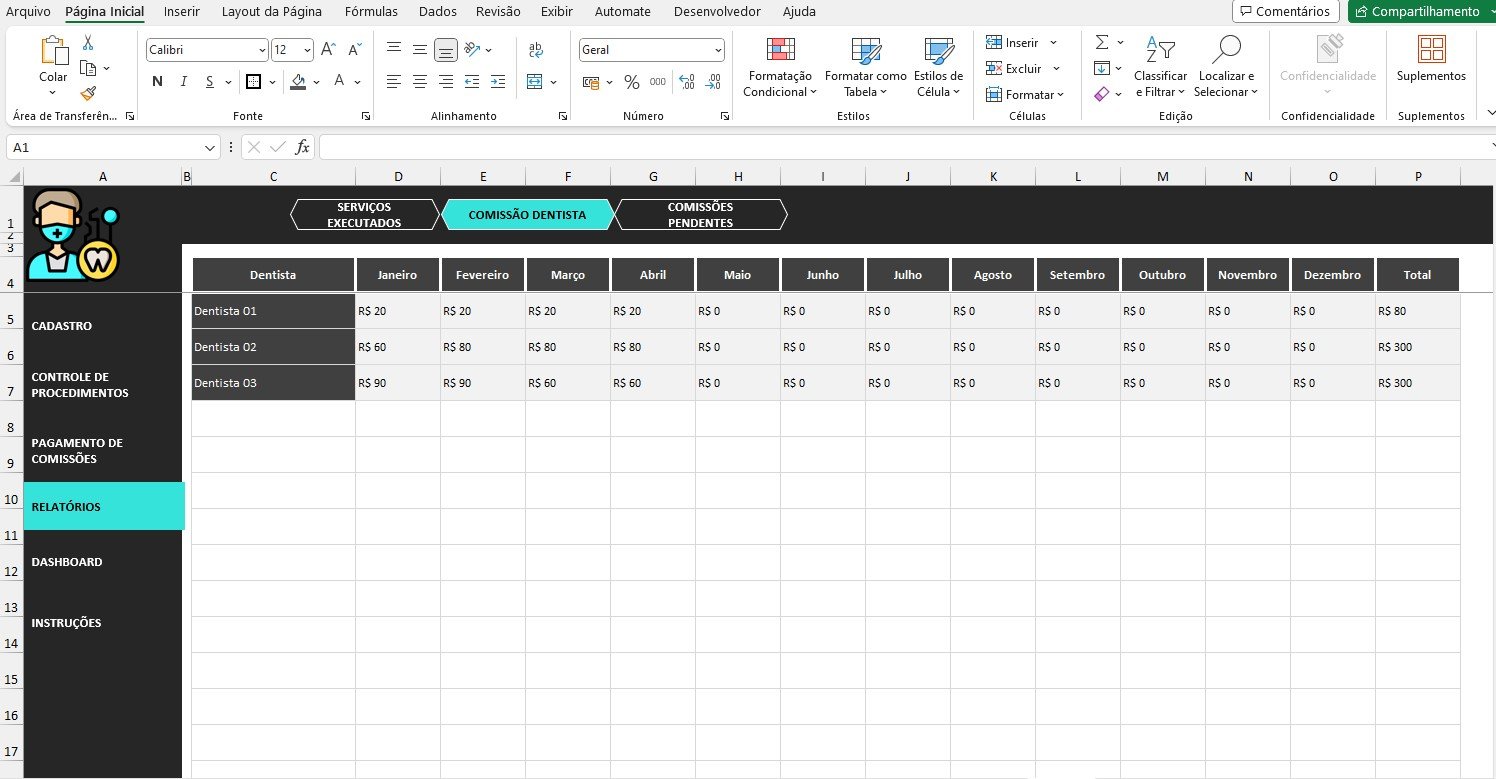Viewport: 1496px width, 779px height.
Task: Select the Format Painter brush icon
Action: [88, 93]
